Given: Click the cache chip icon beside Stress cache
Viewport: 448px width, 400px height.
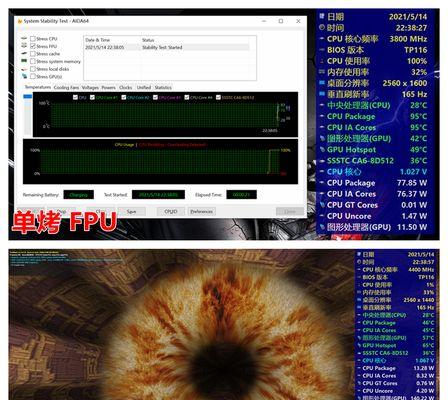Looking at the screenshot, I should click(24, 54).
